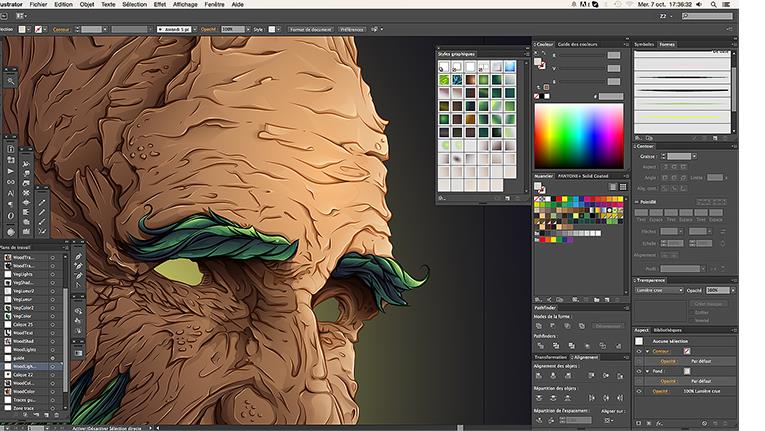Screen dimensions: 765x431
Task: Click the first Pathfinder shape mode icon
Action: [540, 325]
